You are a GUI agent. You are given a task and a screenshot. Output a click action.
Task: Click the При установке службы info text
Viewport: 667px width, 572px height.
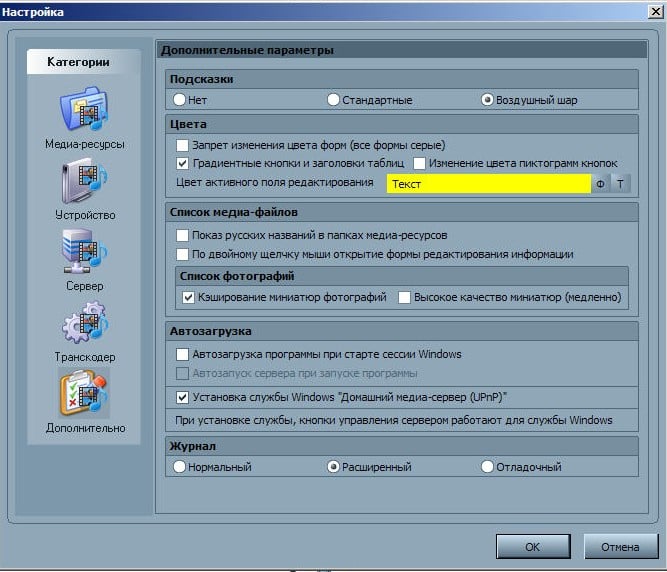click(393, 420)
